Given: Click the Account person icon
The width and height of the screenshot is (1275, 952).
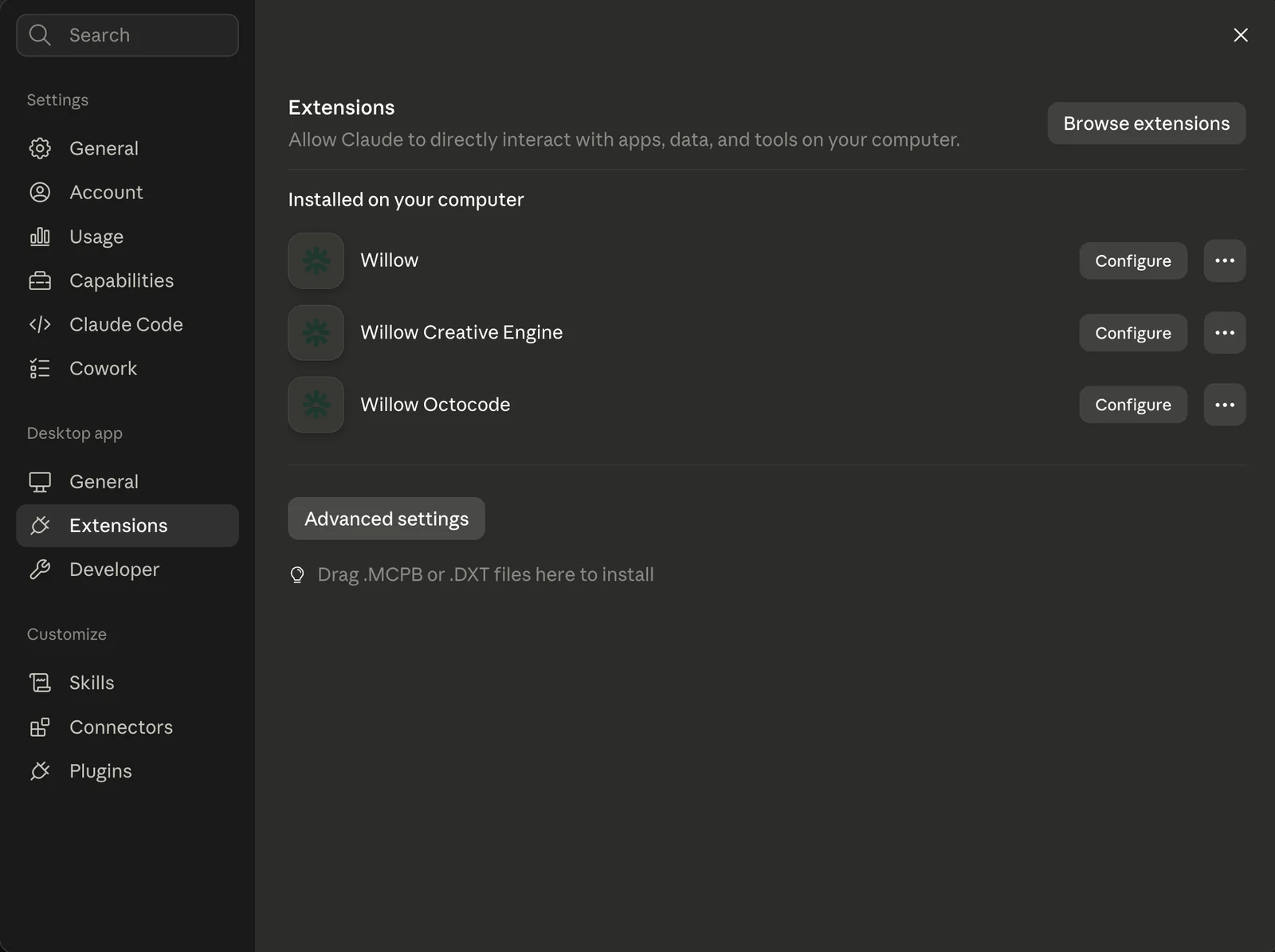Looking at the screenshot, I should (40, 192).
